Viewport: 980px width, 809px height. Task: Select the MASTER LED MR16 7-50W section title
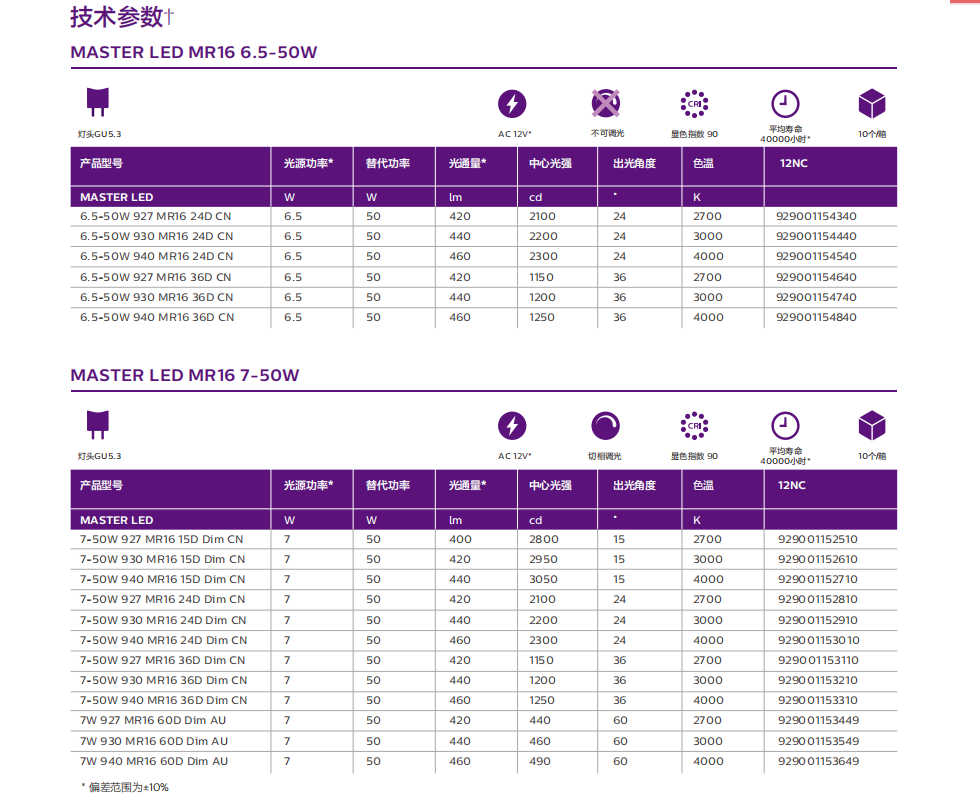tap(185, 375)
